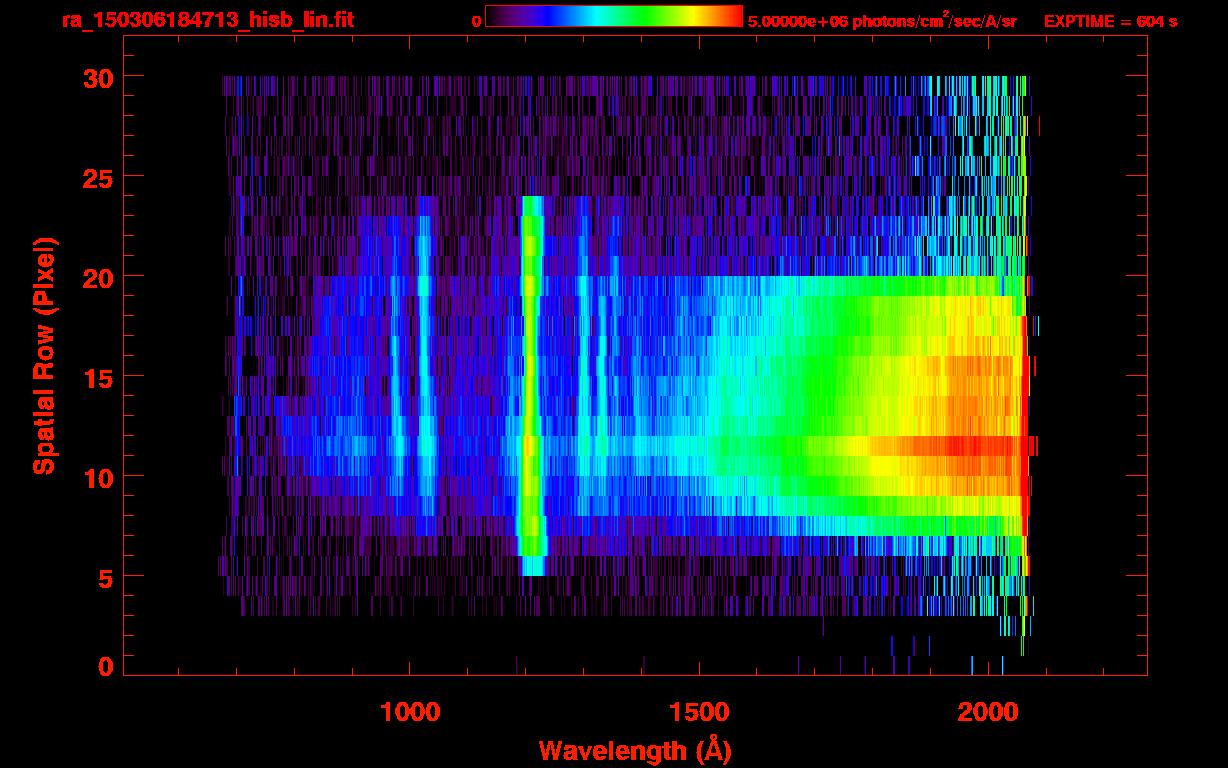Click the EXPTIME = 604 s text
Screen dimensions: 1228x768
point(1110,21)
